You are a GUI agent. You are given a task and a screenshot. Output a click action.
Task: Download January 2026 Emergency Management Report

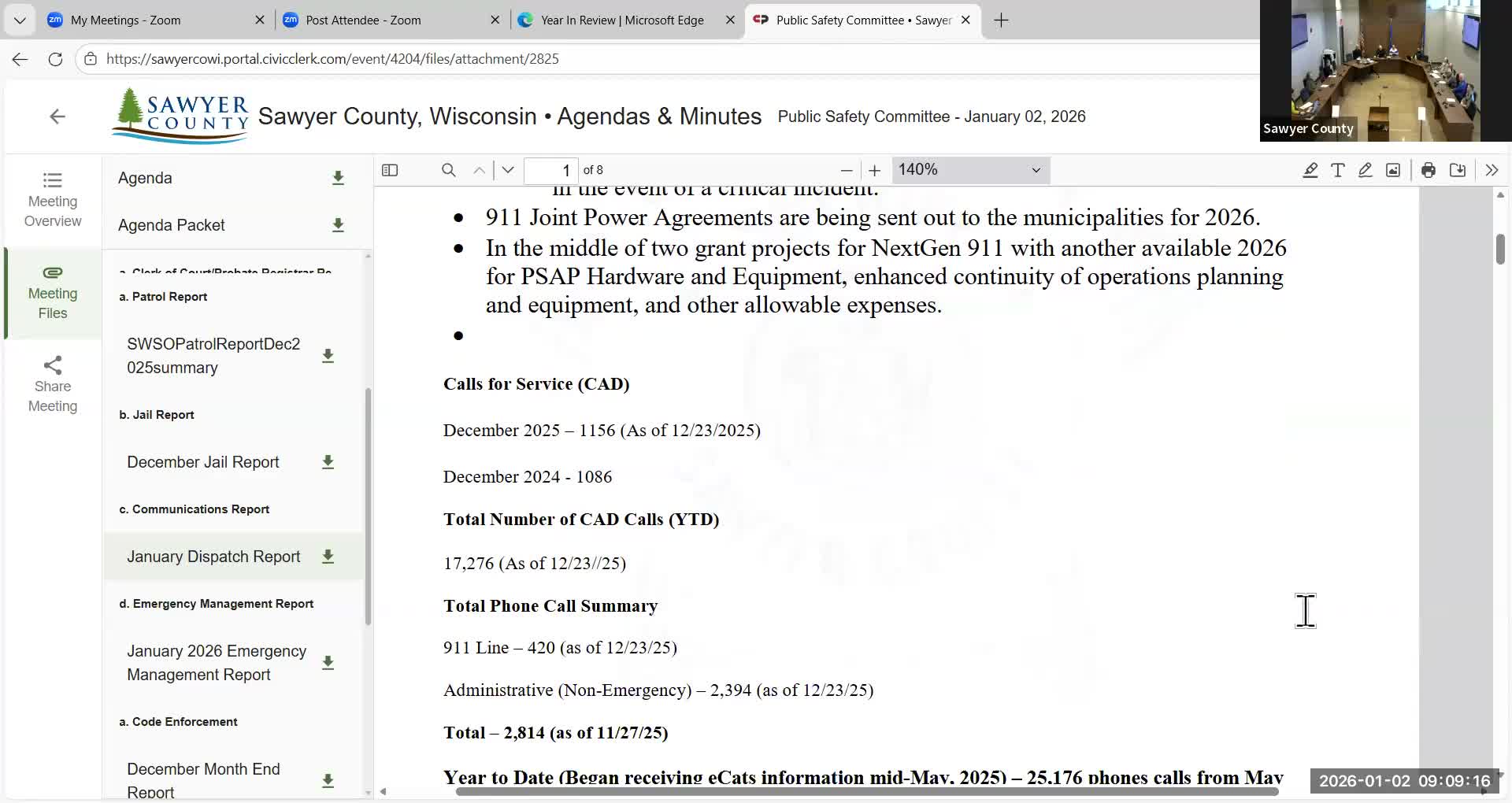click(328, 663)
